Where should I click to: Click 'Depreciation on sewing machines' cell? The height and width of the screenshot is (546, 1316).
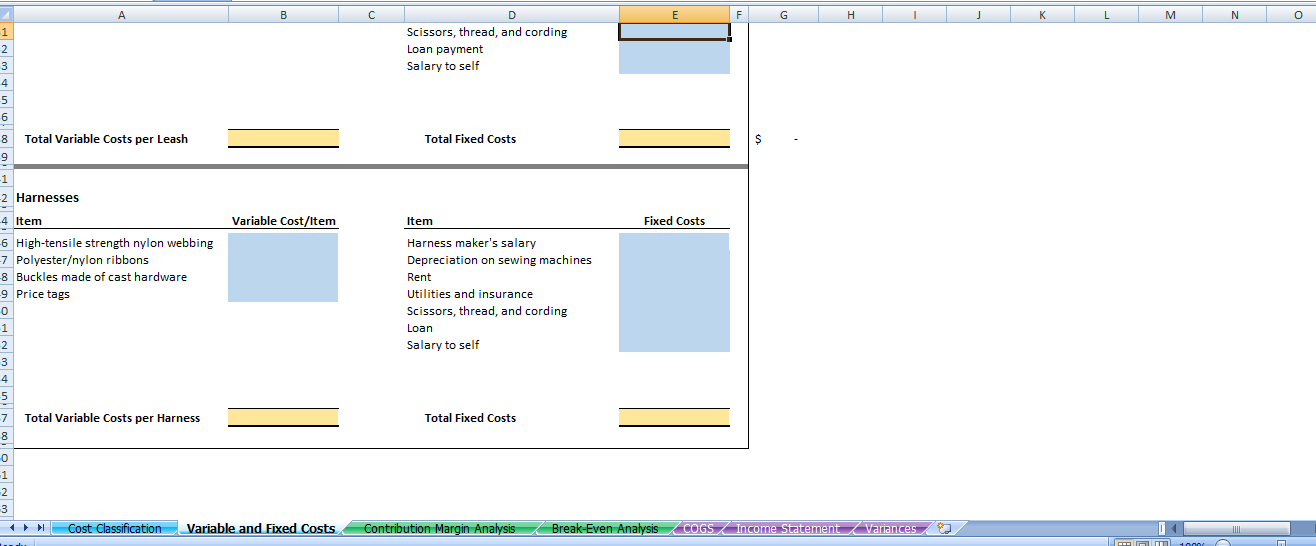click(x=499, y=260)
